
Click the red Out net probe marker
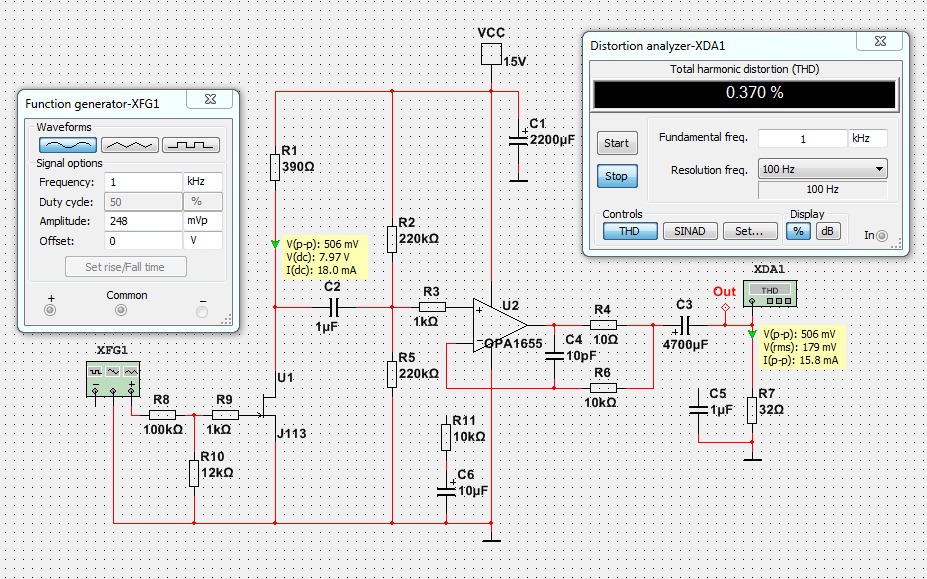tap(725, 307)
